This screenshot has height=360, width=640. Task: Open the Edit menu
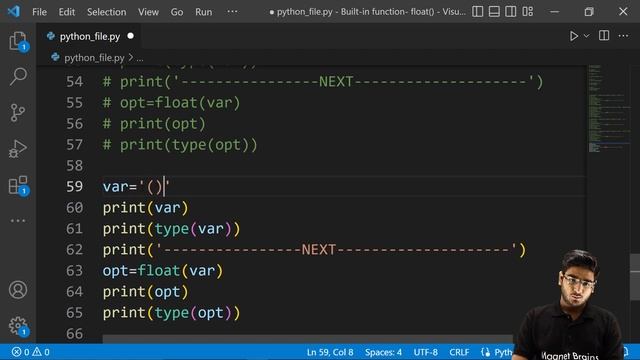(67, 12)
